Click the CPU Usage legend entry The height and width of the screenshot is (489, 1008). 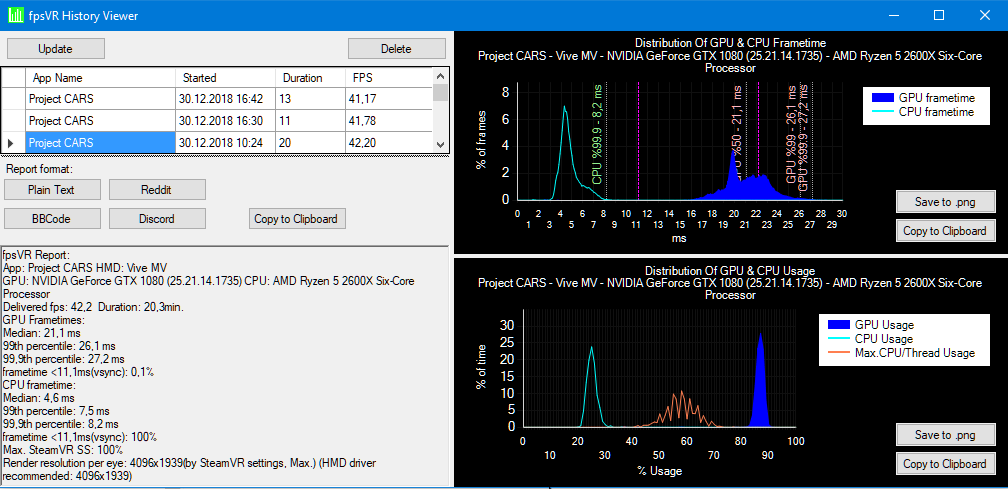coord(871,339)
